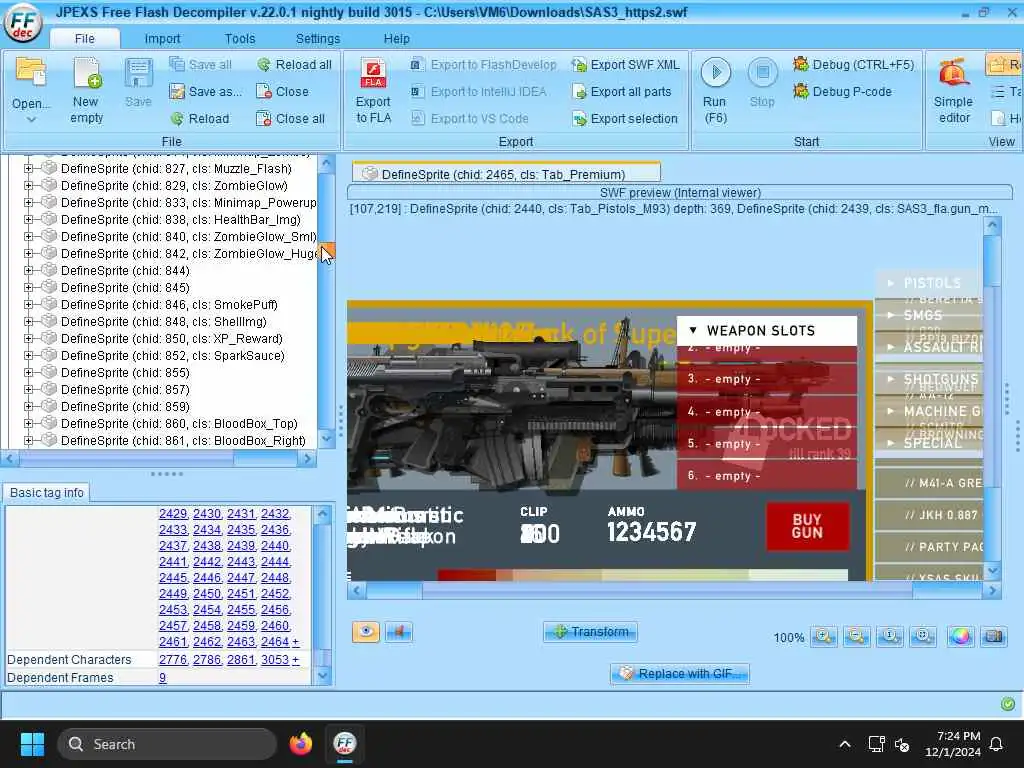Select the DefineSprite Tab_Premium preview tab

506,174
